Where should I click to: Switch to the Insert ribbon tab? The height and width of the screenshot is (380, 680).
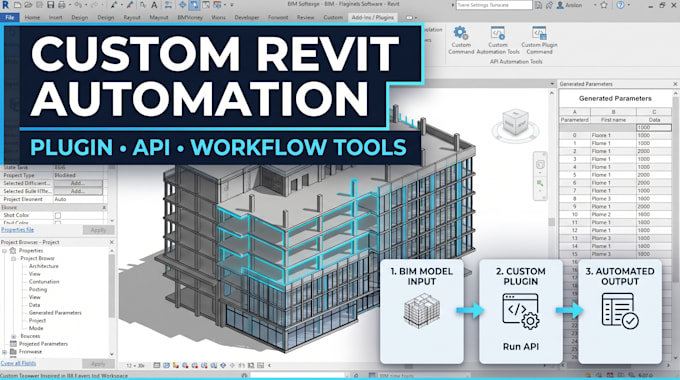point(56,17)
